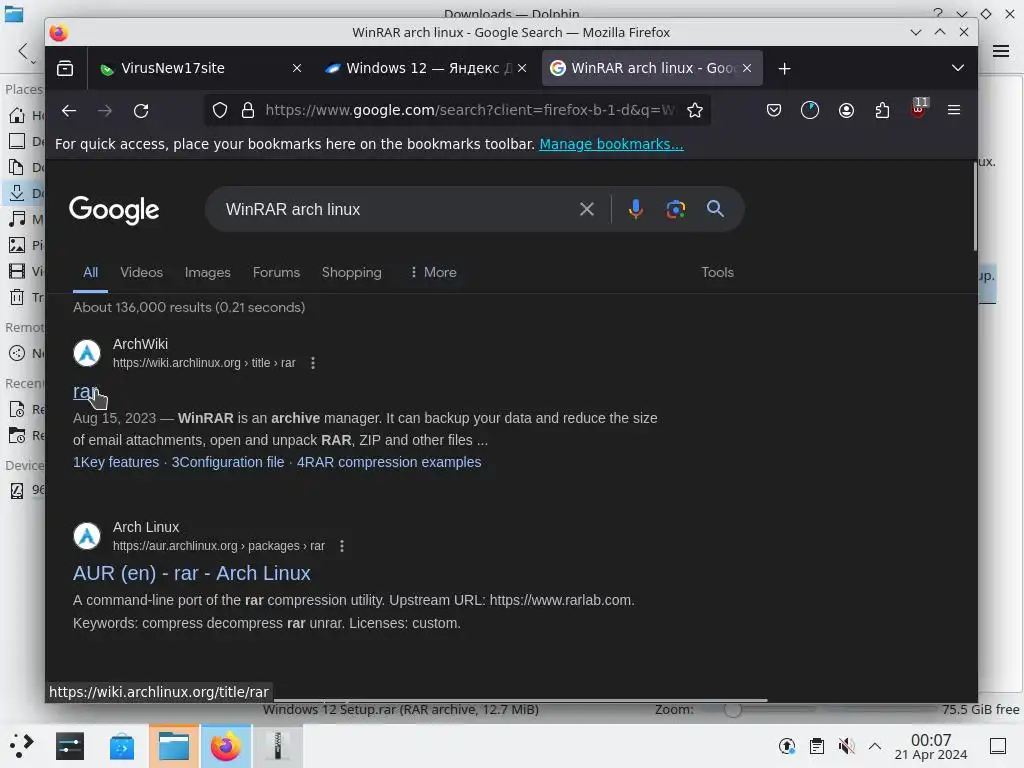Image resolution: width=1024 pixels, height=768 pixels.
Task: Start Google voice search microphone
Action: (635, 209)
